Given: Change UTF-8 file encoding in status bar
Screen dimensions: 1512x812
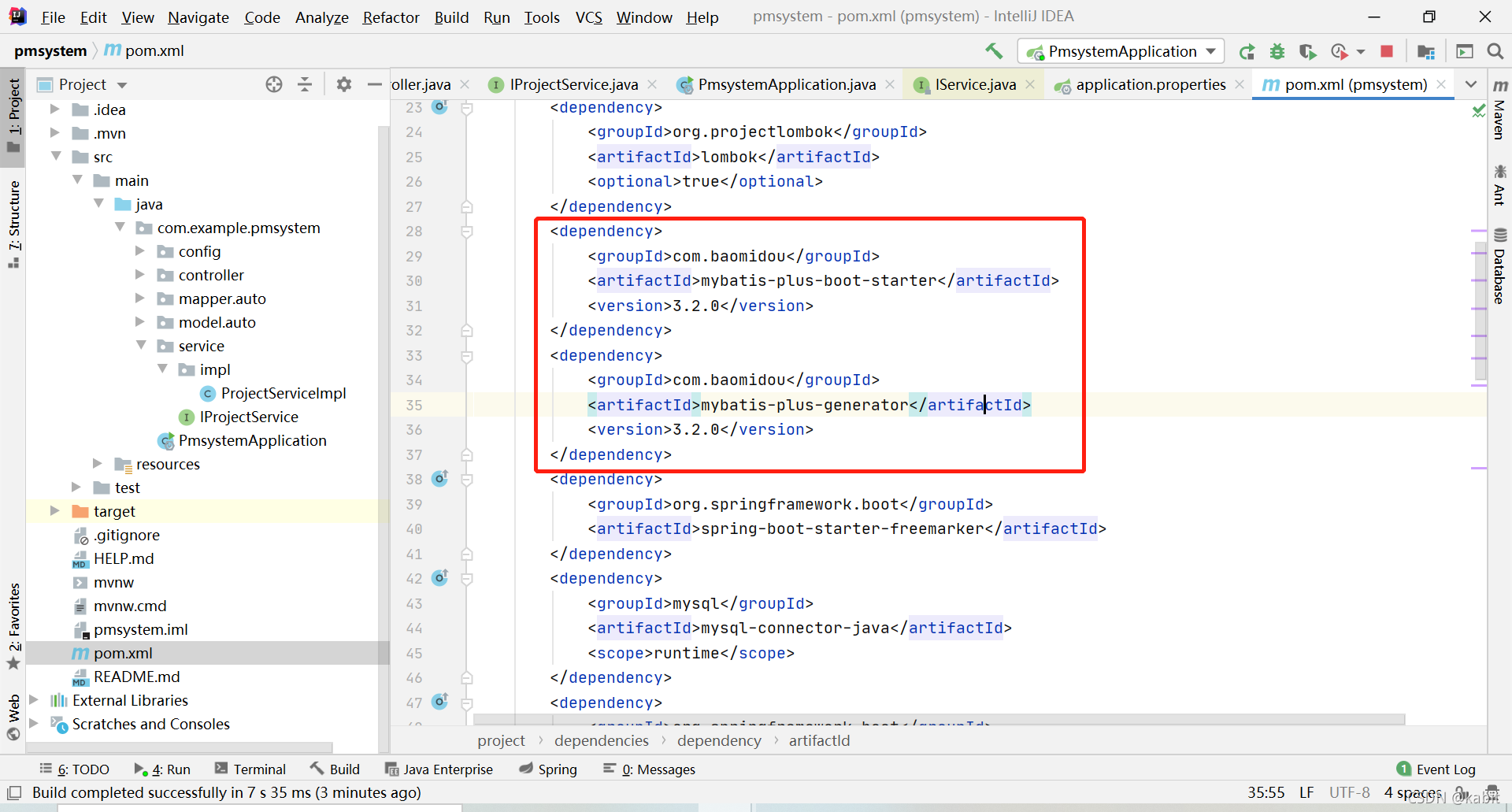Looking at the screenshot, I should click(x=1349, y=792).
